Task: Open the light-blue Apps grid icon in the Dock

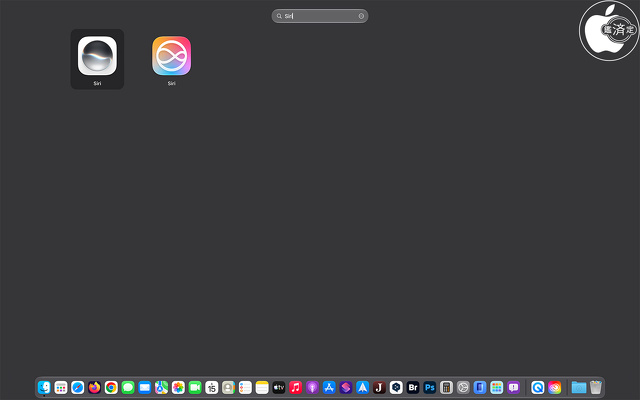Action: click(496, 387)
